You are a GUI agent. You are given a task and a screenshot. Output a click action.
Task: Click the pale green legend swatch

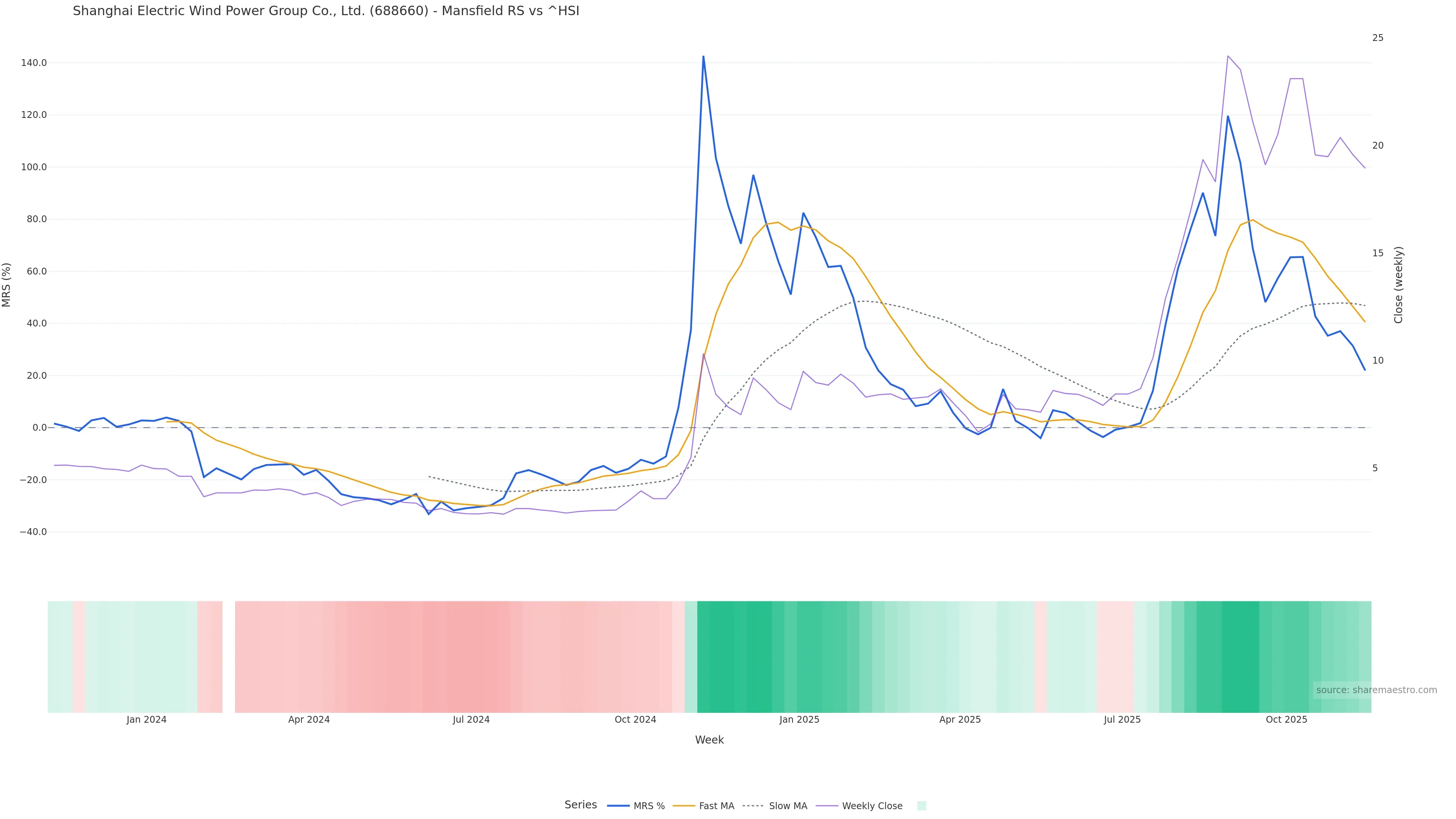pyautogui.click(x=921, y=806)
